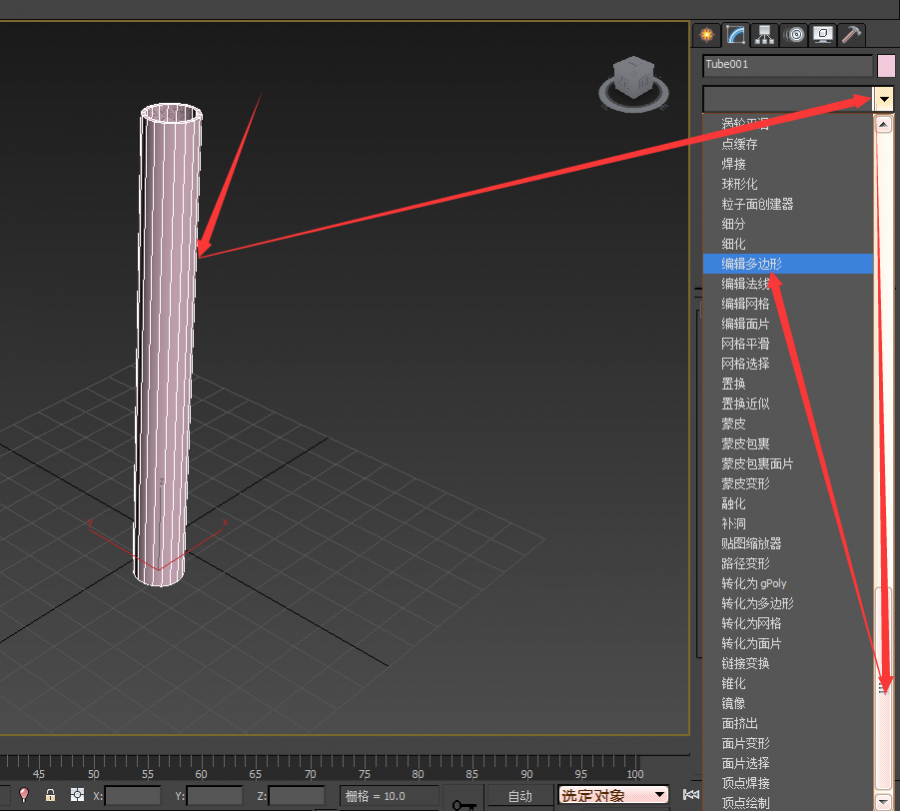Open the Create panel tab
The image size is (900, 811).
pos(707,35)
